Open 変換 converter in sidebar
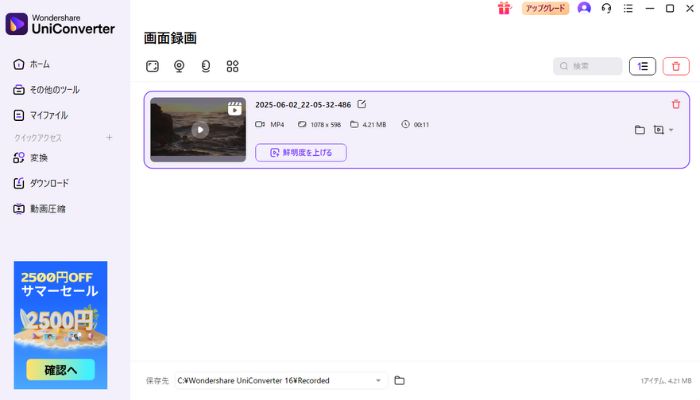Viewport: 700px width, 400px height. (x=30, y=158)
